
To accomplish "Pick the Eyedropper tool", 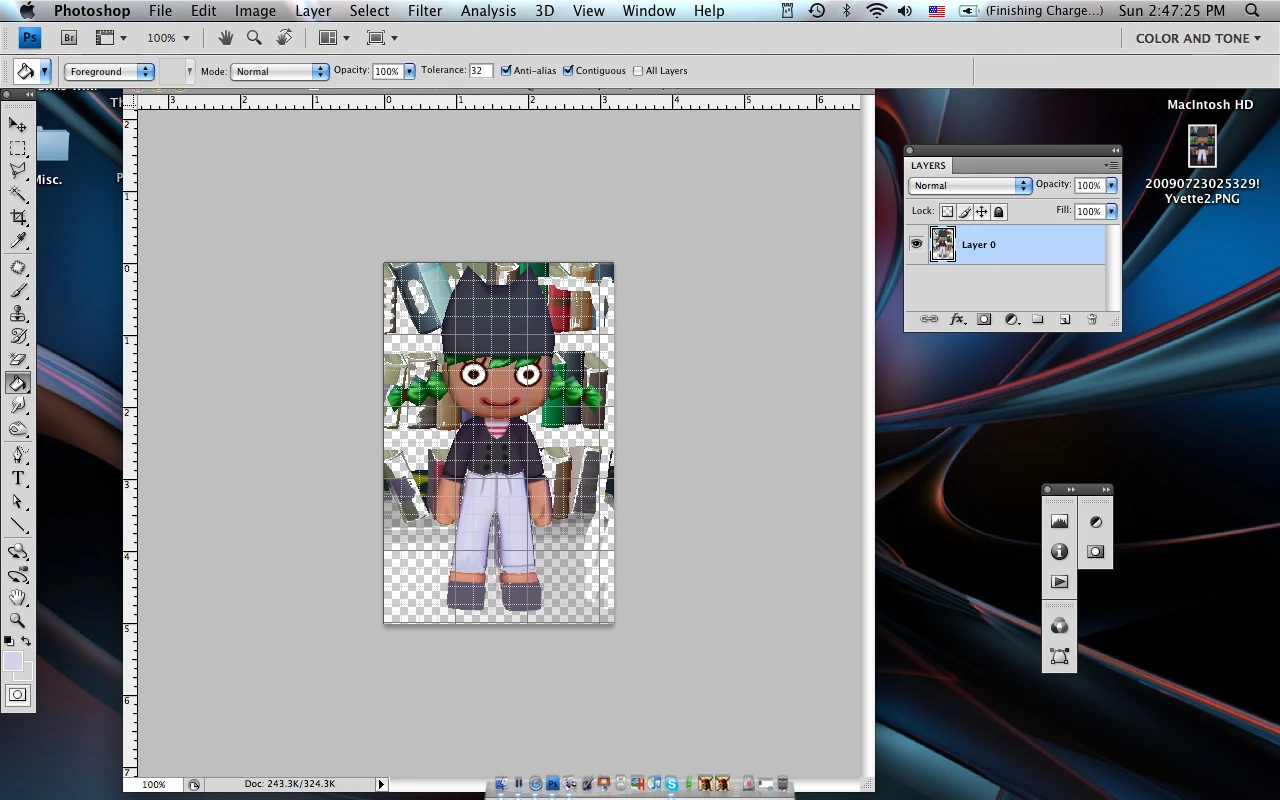I will 18,241.
